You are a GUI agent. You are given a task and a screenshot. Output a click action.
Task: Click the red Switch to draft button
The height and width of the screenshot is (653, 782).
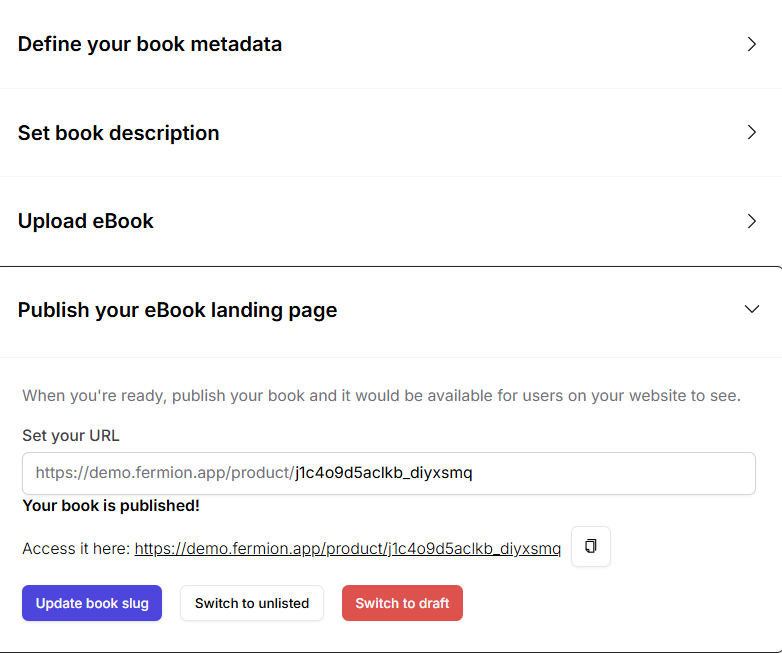tap(402, 603)
